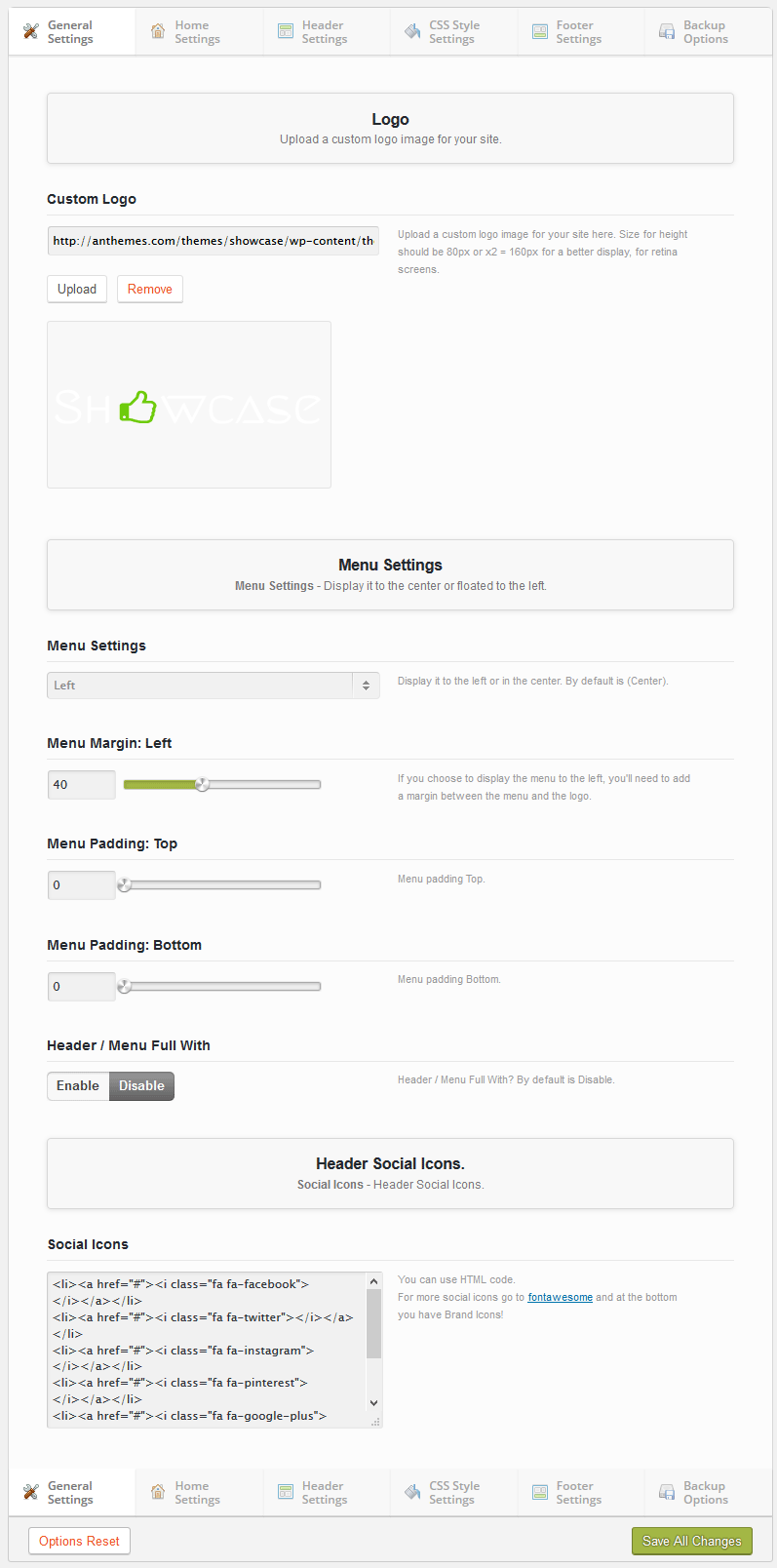Switch to bottom CSS Style Settings tab

[x=452, y=1493]
